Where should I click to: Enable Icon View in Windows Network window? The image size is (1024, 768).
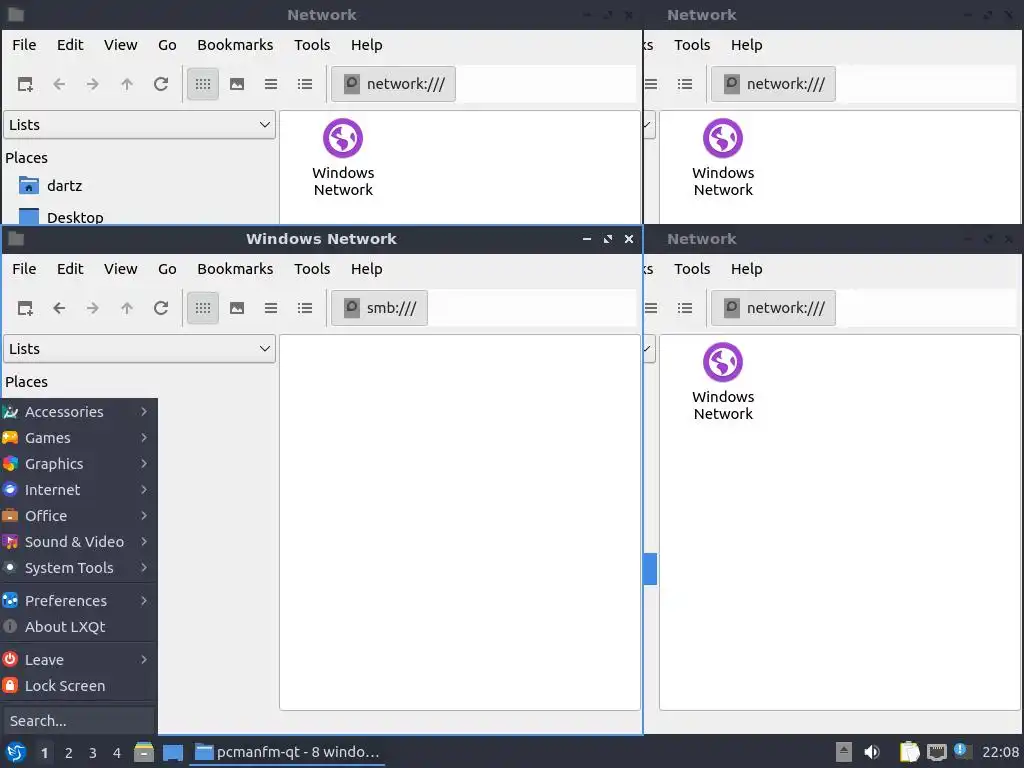click(x=203, y=308)
